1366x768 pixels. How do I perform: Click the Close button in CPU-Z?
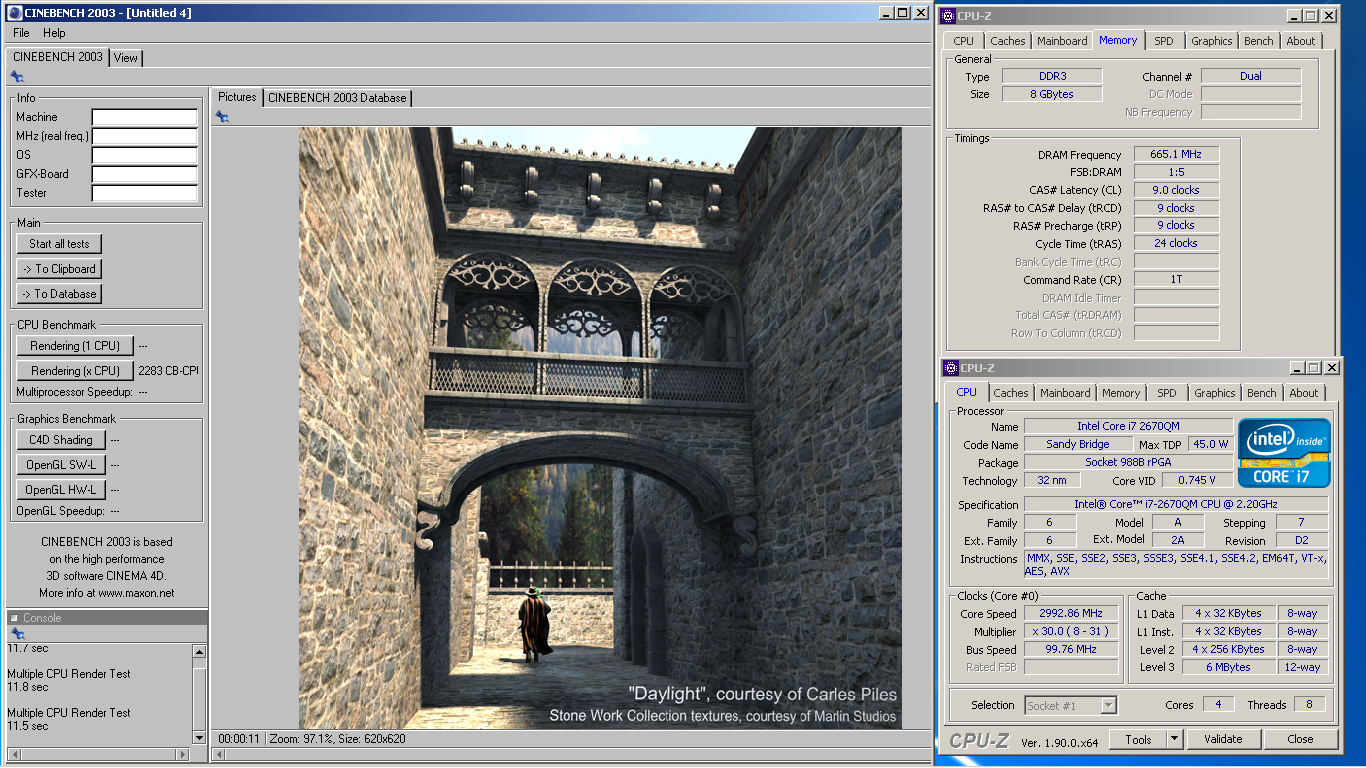pos(1300,739)
